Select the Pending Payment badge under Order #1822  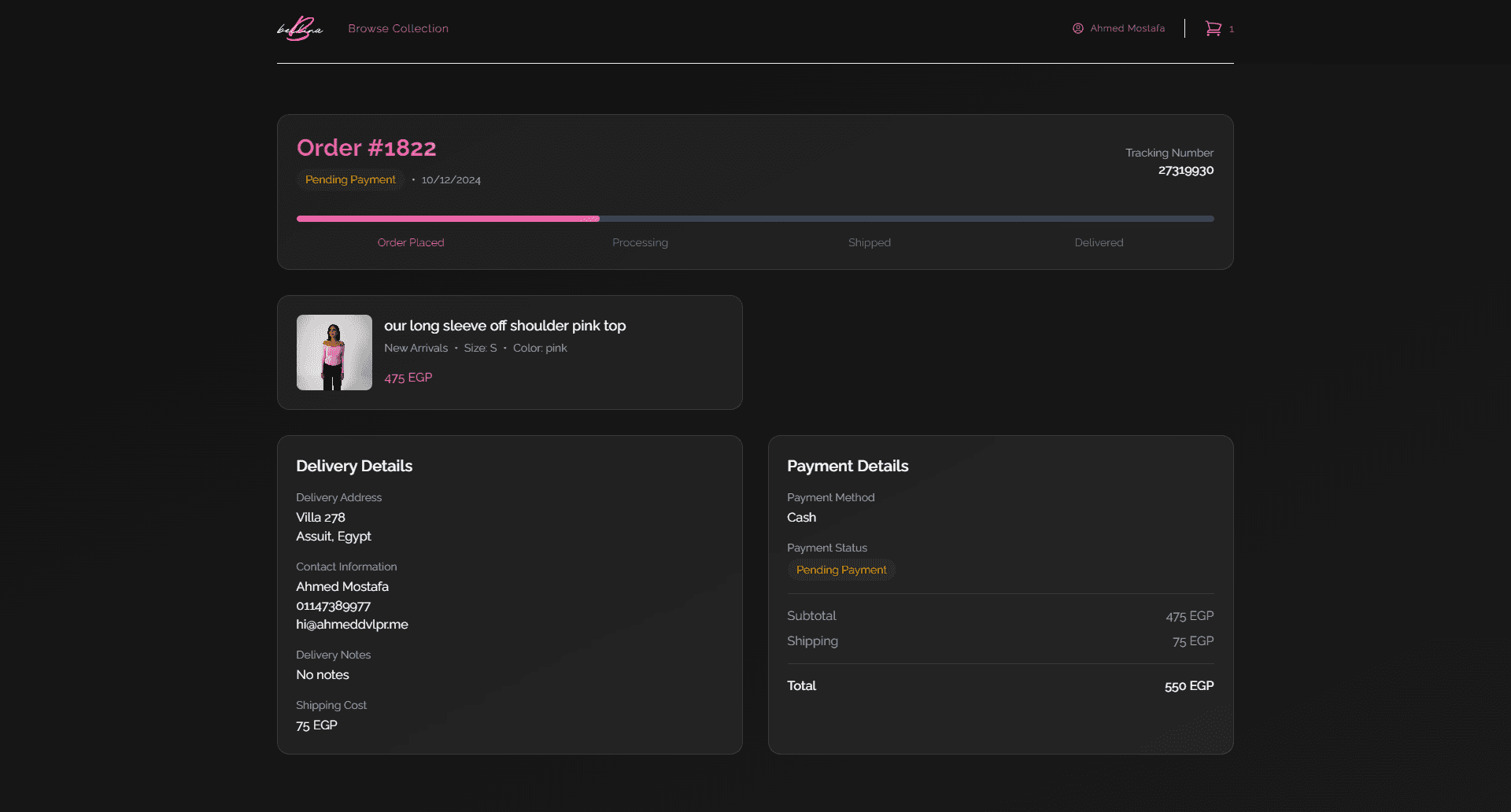(350, 179)
